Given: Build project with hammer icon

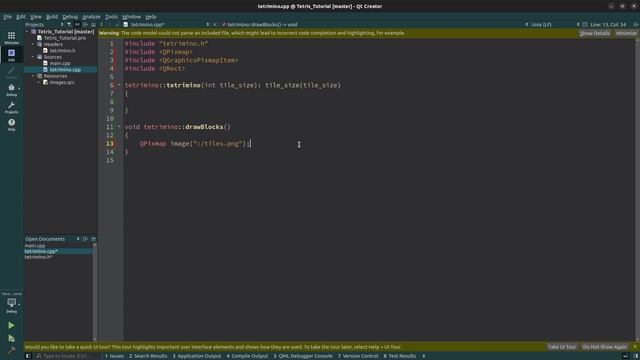Looking at the screenshot, I should pos(11,350).
